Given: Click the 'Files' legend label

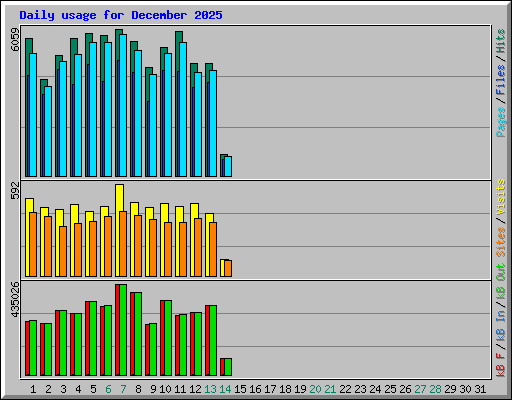Looking at the screenshot, I should click(501, 80).
